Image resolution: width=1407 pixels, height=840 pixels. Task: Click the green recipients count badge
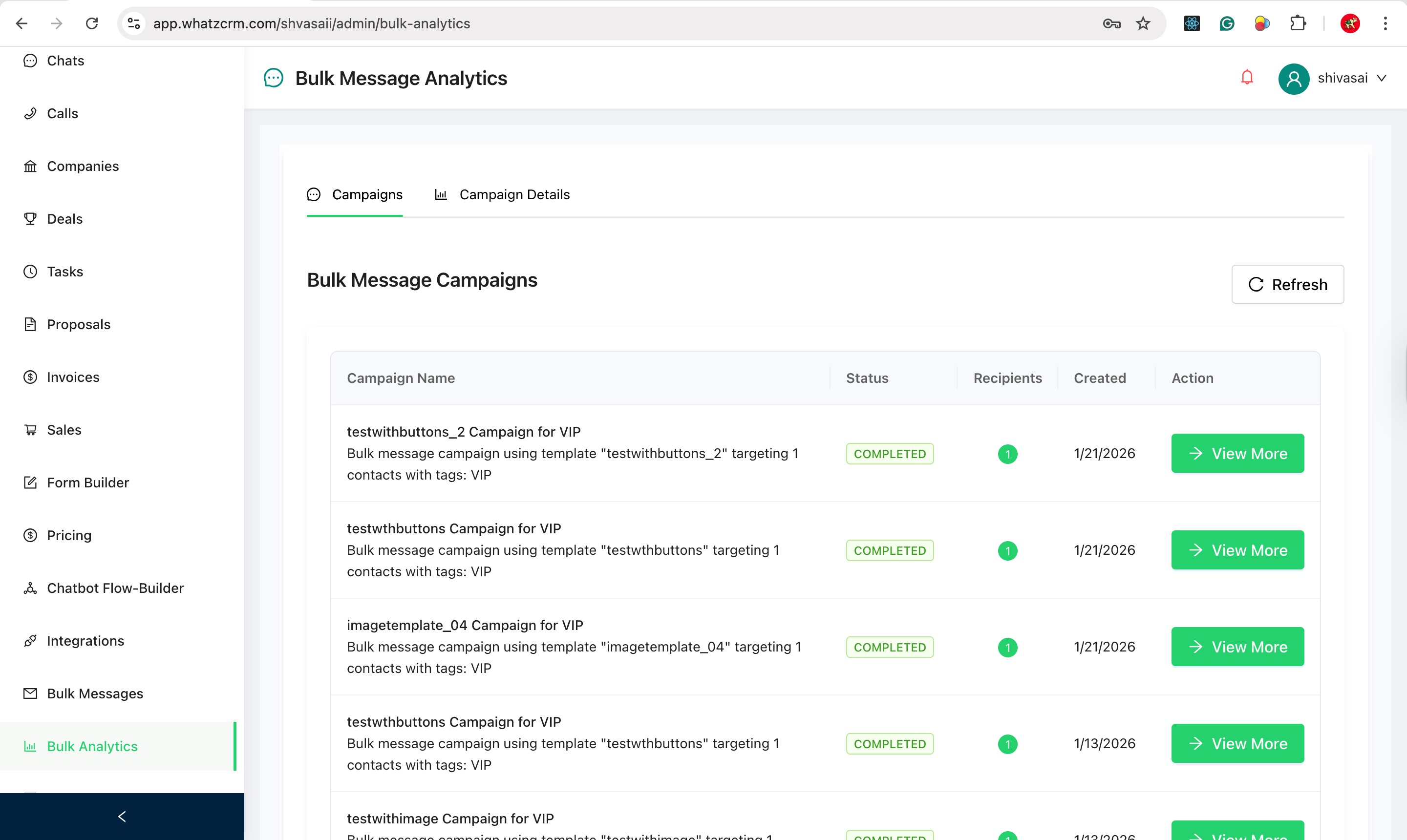tap(1008, 454)
